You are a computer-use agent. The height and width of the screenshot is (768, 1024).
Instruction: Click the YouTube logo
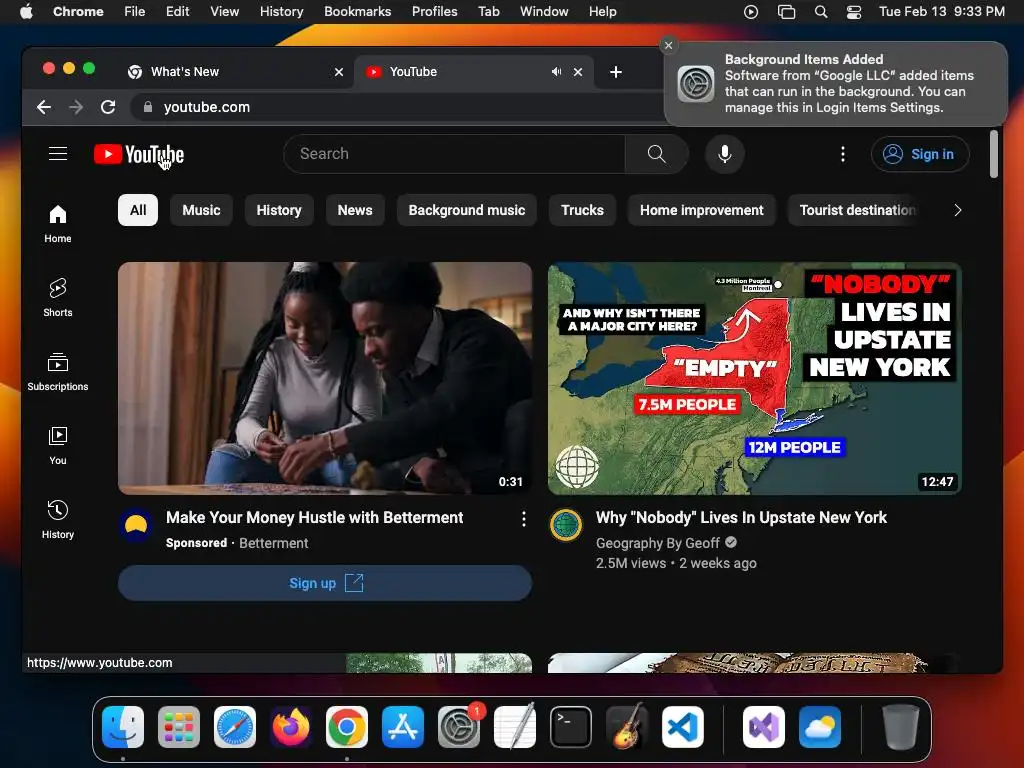pyautogui.click(x=139, y=154)
